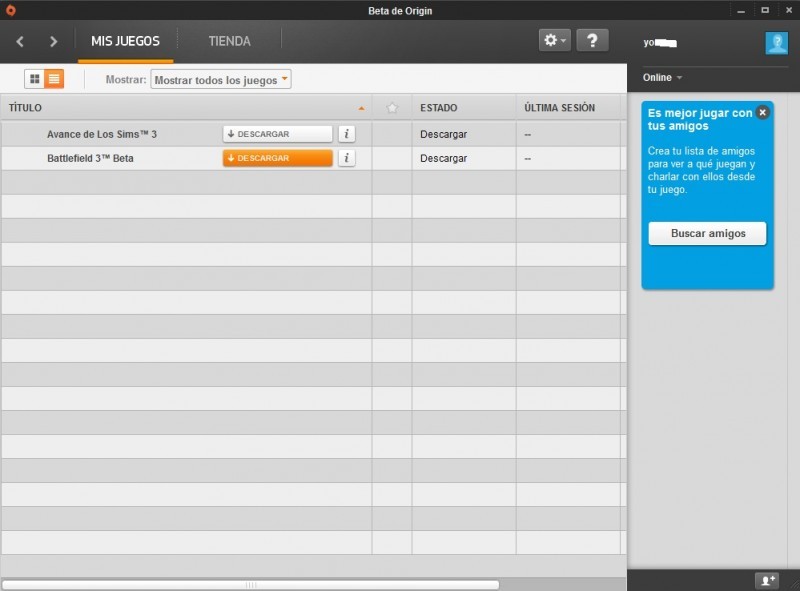This screenshot has width=800, height=591.
Task: Click the horizontal scrollbar
Action: [x=251, y=585]
